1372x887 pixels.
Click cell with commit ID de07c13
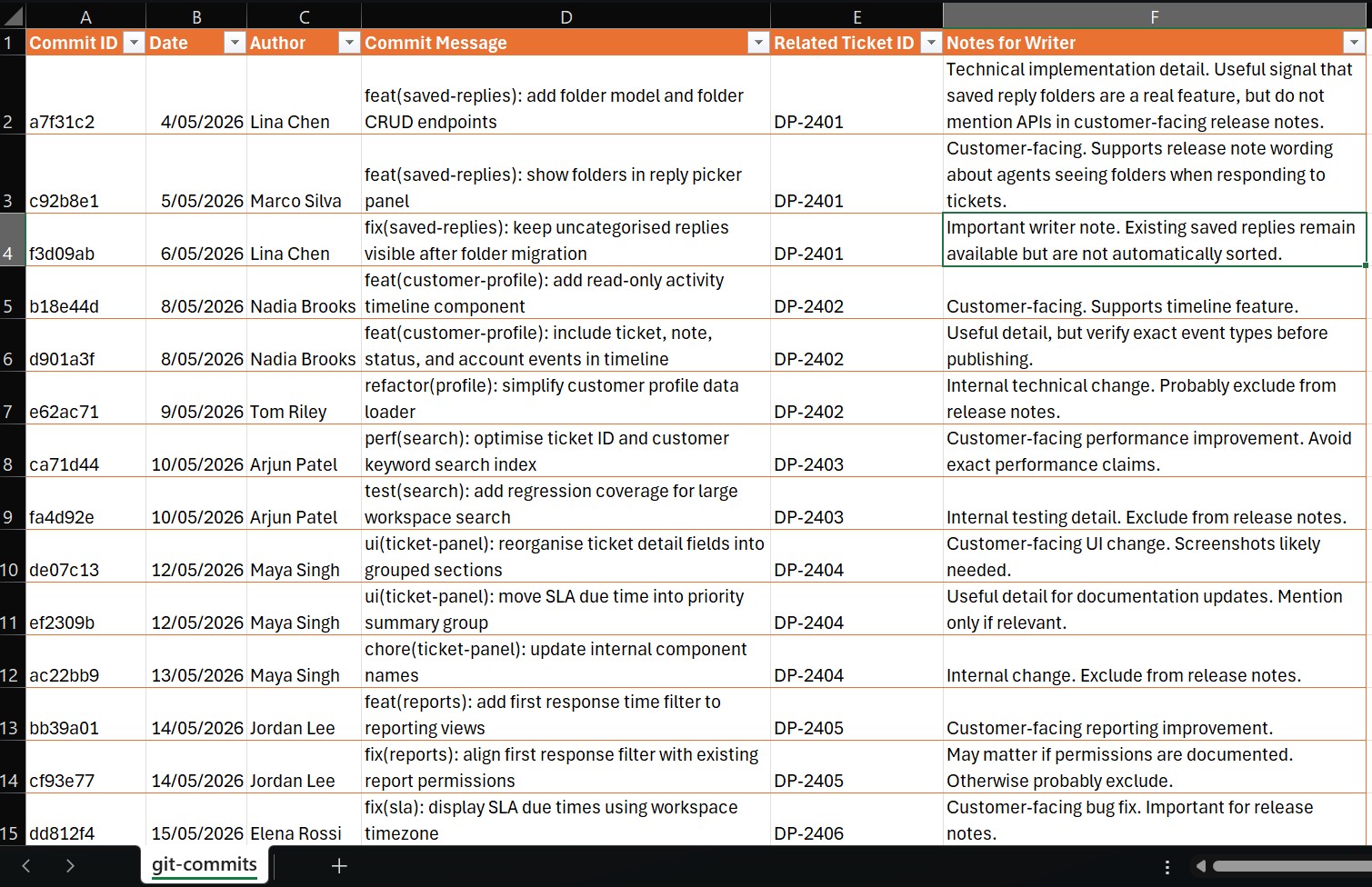(85, 556)
